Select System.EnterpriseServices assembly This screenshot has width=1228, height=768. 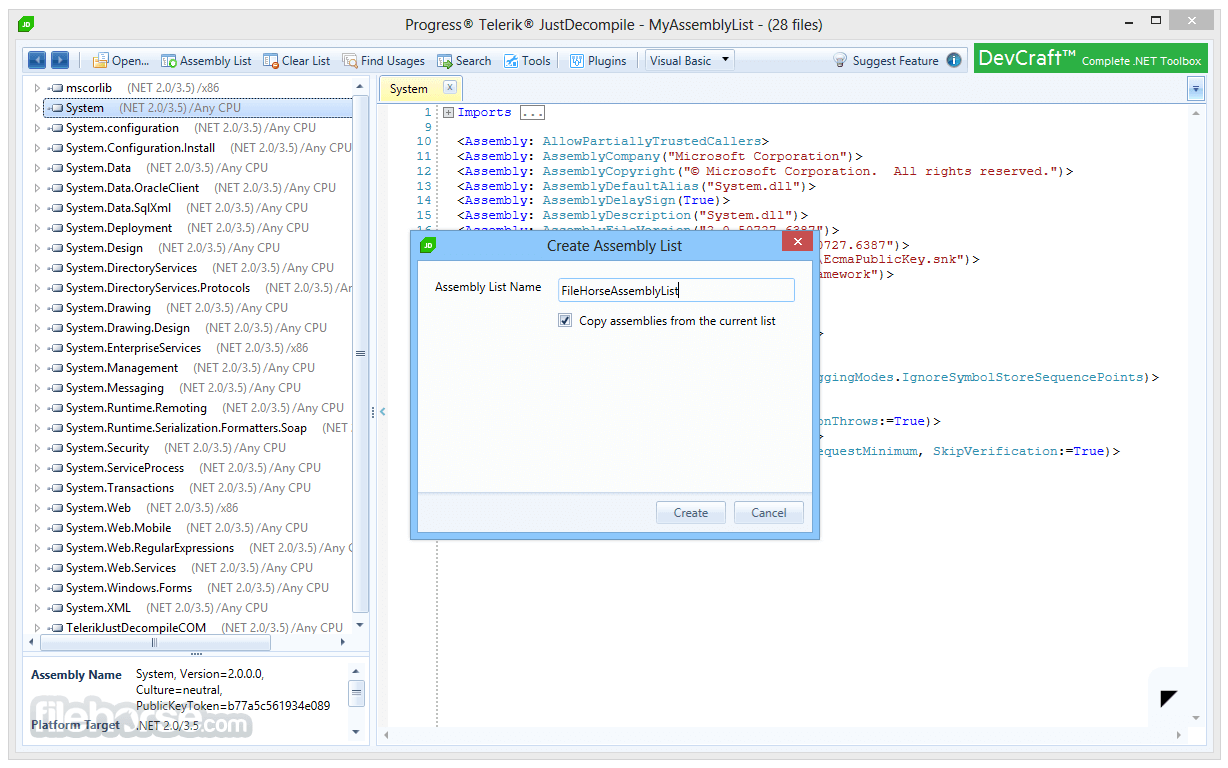[x=133, y=348]
